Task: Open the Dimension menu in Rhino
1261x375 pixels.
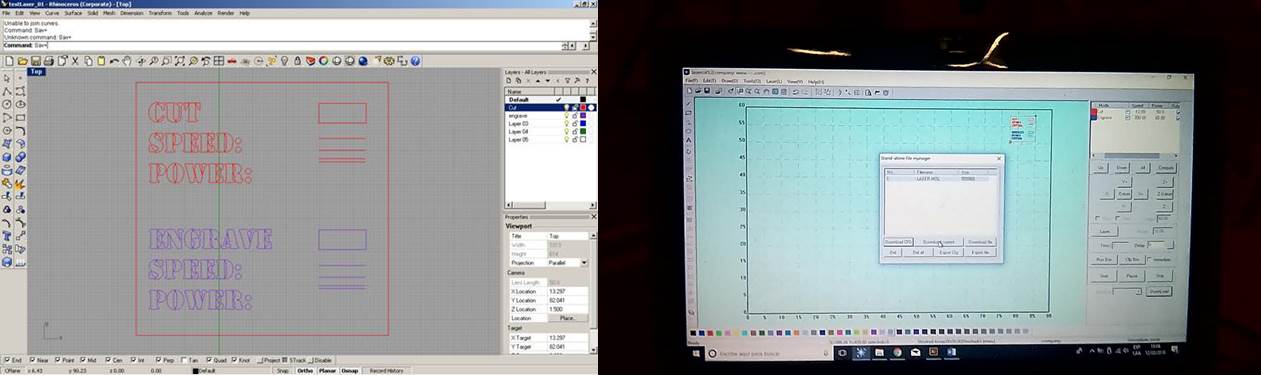Action: [132, 13]
